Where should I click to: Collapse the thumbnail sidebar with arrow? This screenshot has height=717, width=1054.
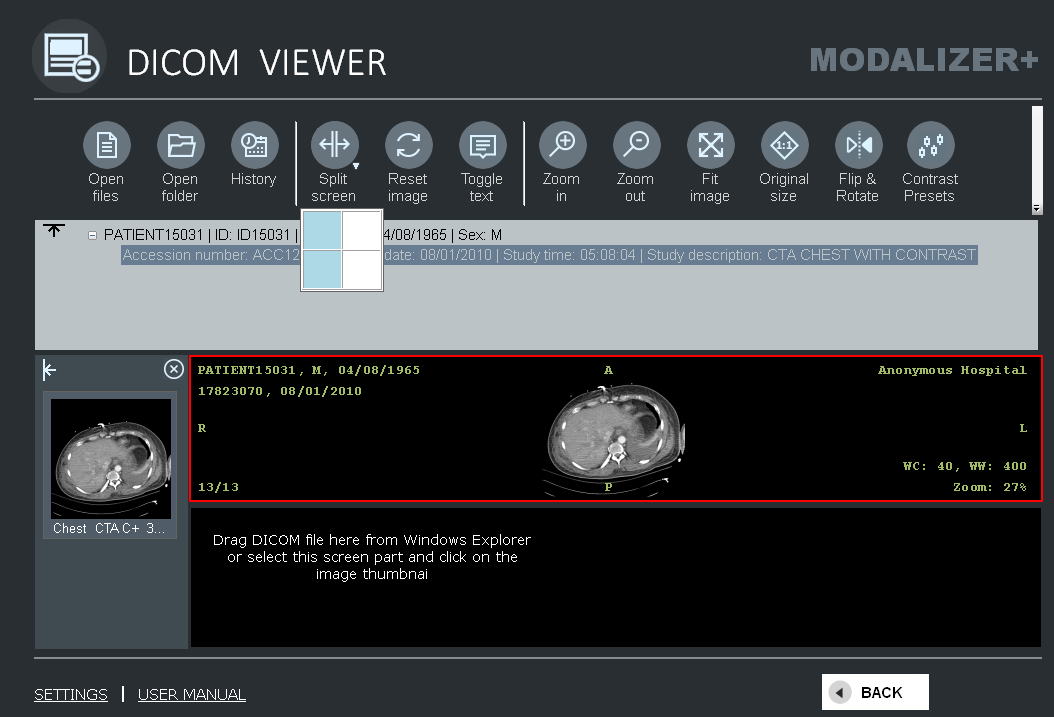coord(50,371)
